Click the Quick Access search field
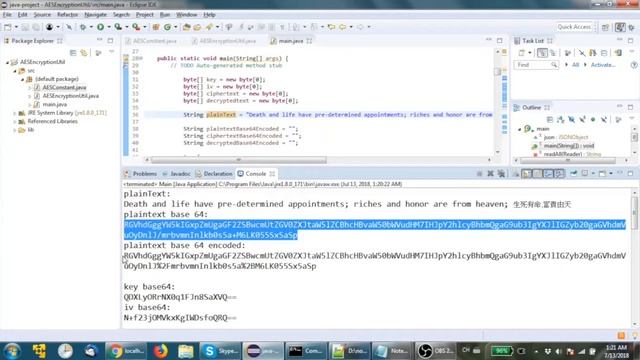This screenshot has width=640, height=360. pyautogui.click(x=575, y=27)
